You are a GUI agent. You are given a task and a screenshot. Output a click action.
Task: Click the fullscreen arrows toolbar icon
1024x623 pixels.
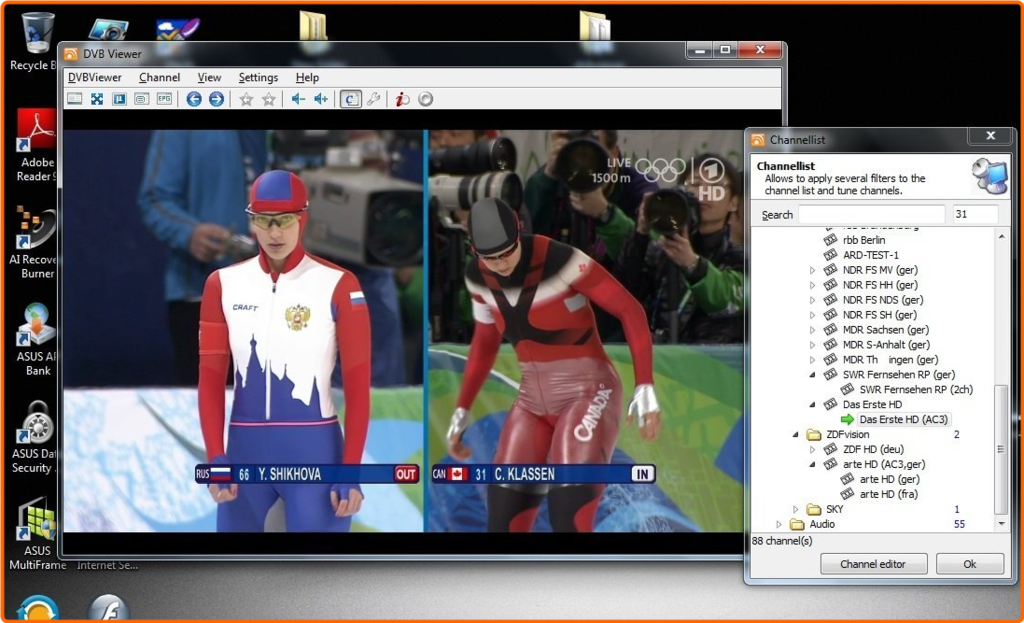(97, 99)
